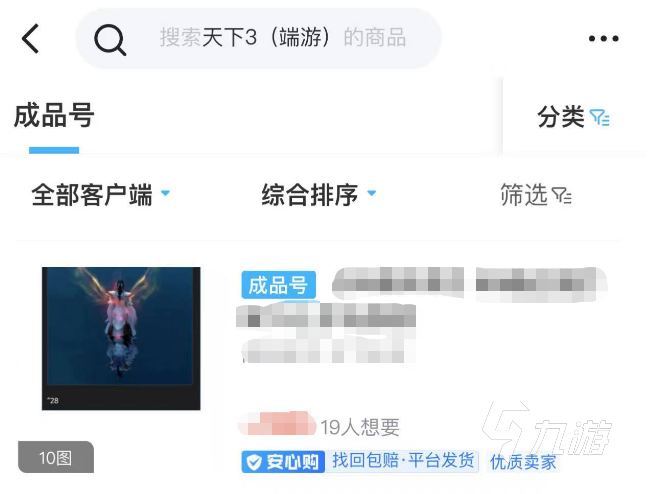The image size is (652, 494).
Task: Tap the 优质卖家 seller tag
Action: pyautogui.click(x=523, y=462)
